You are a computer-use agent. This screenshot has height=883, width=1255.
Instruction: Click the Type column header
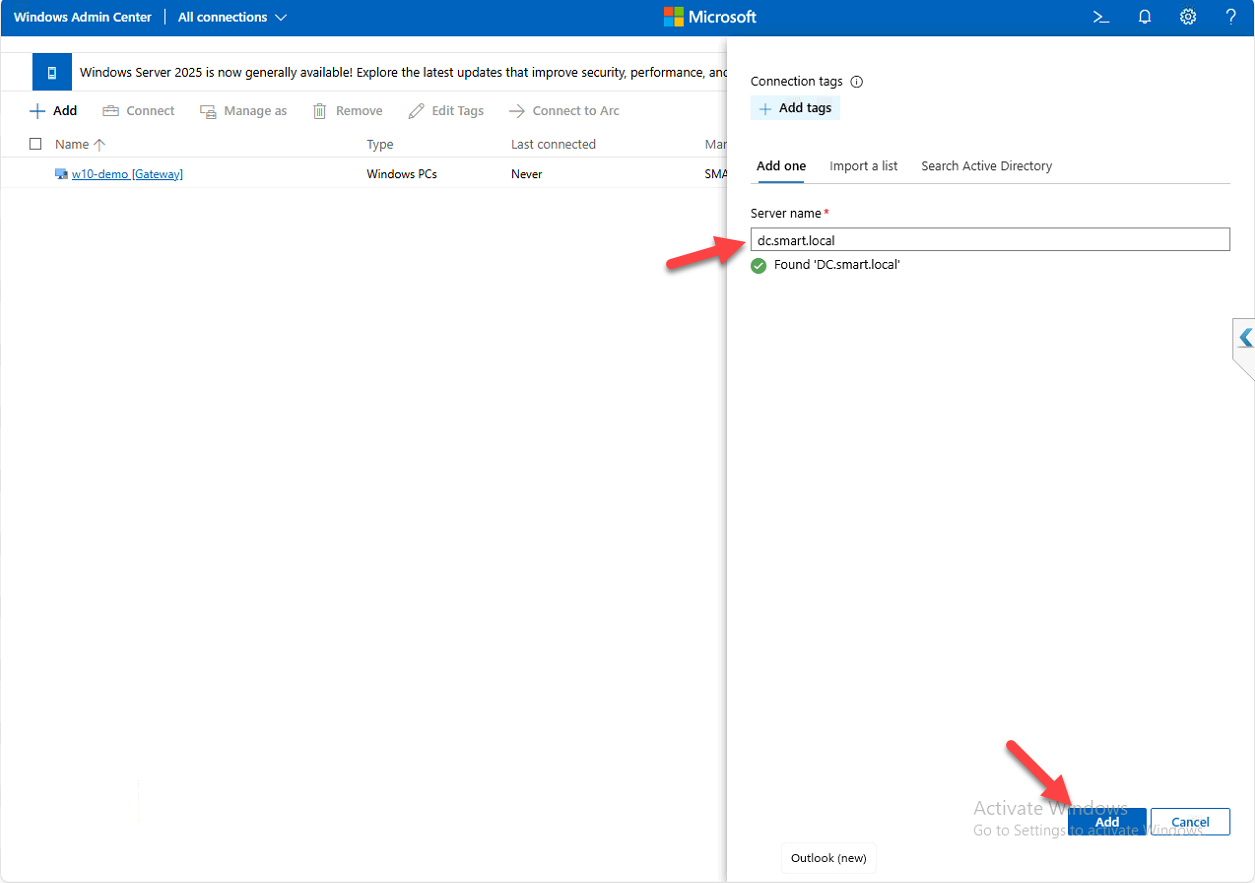(x=380, y=144)
